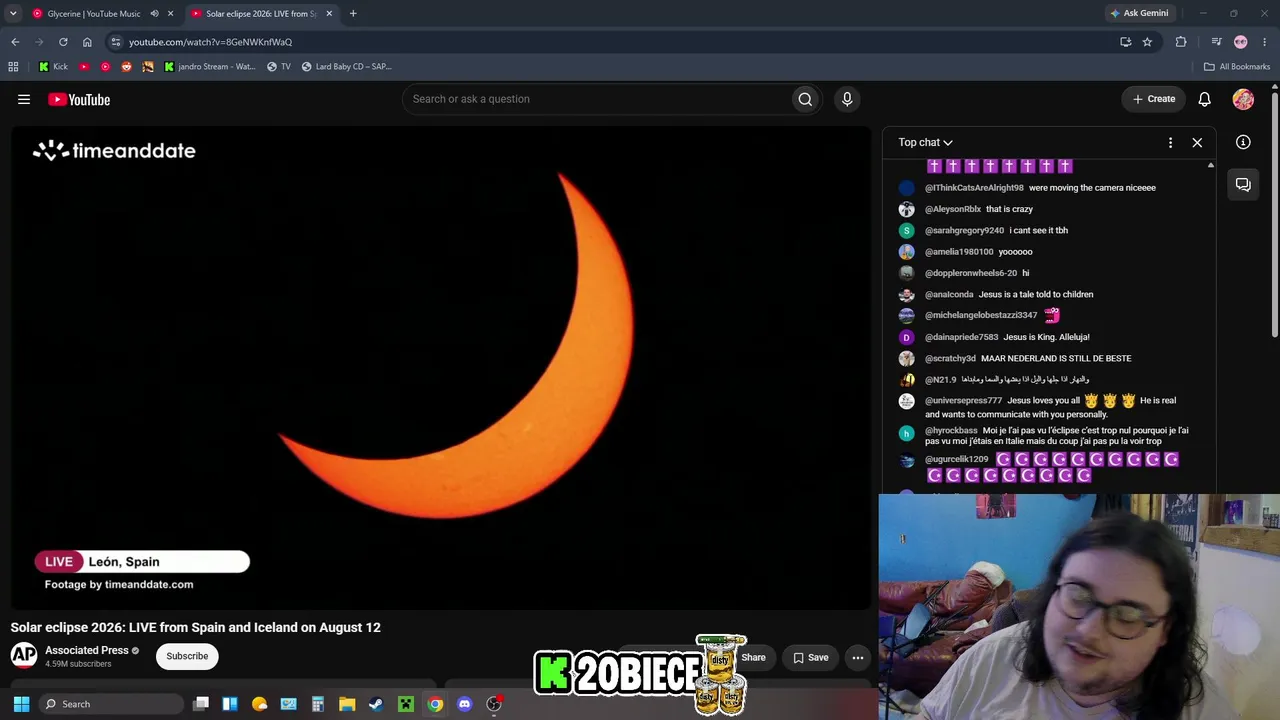Open the jandro Stream bookmark
Image resolution: width=1280 pixels, height=720 pixels.
point(210,67)
